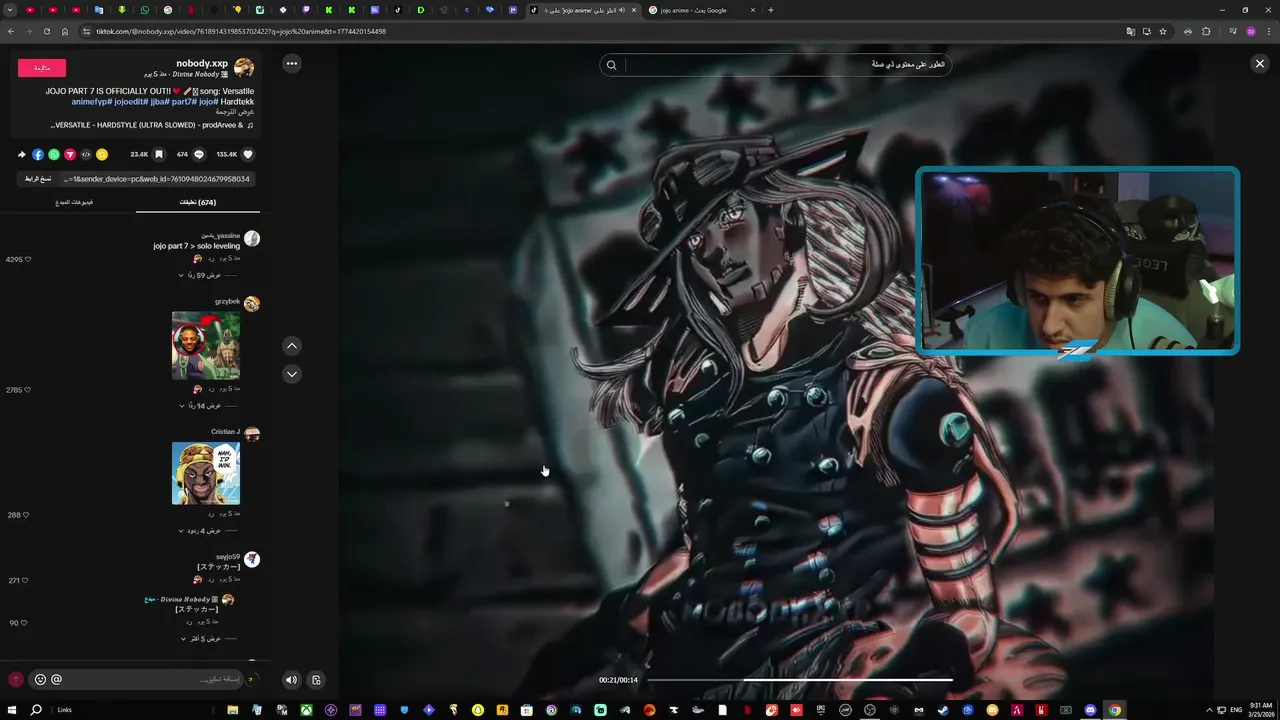1280x720 pixels.
Task: Open a new browser tab
Action: click(770, 10)
